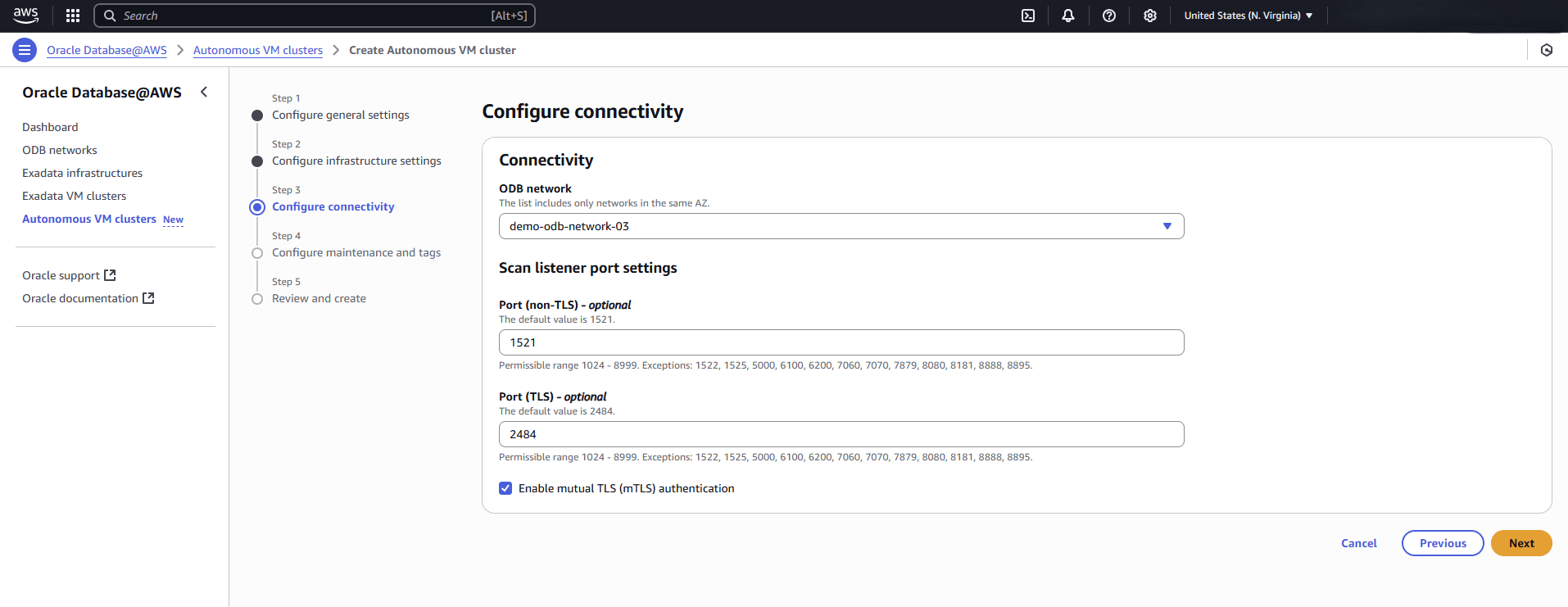Collapse the Oracle Database@AWS sidebar
This screenshot has height=607, width=1568.
click(204, 92)
